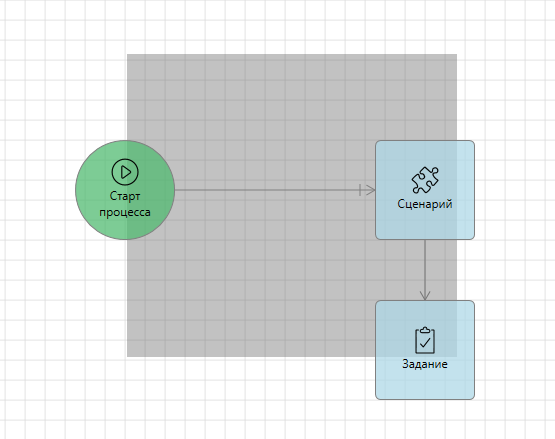Click the top edge of the gray selection area

tap(292, 55)
